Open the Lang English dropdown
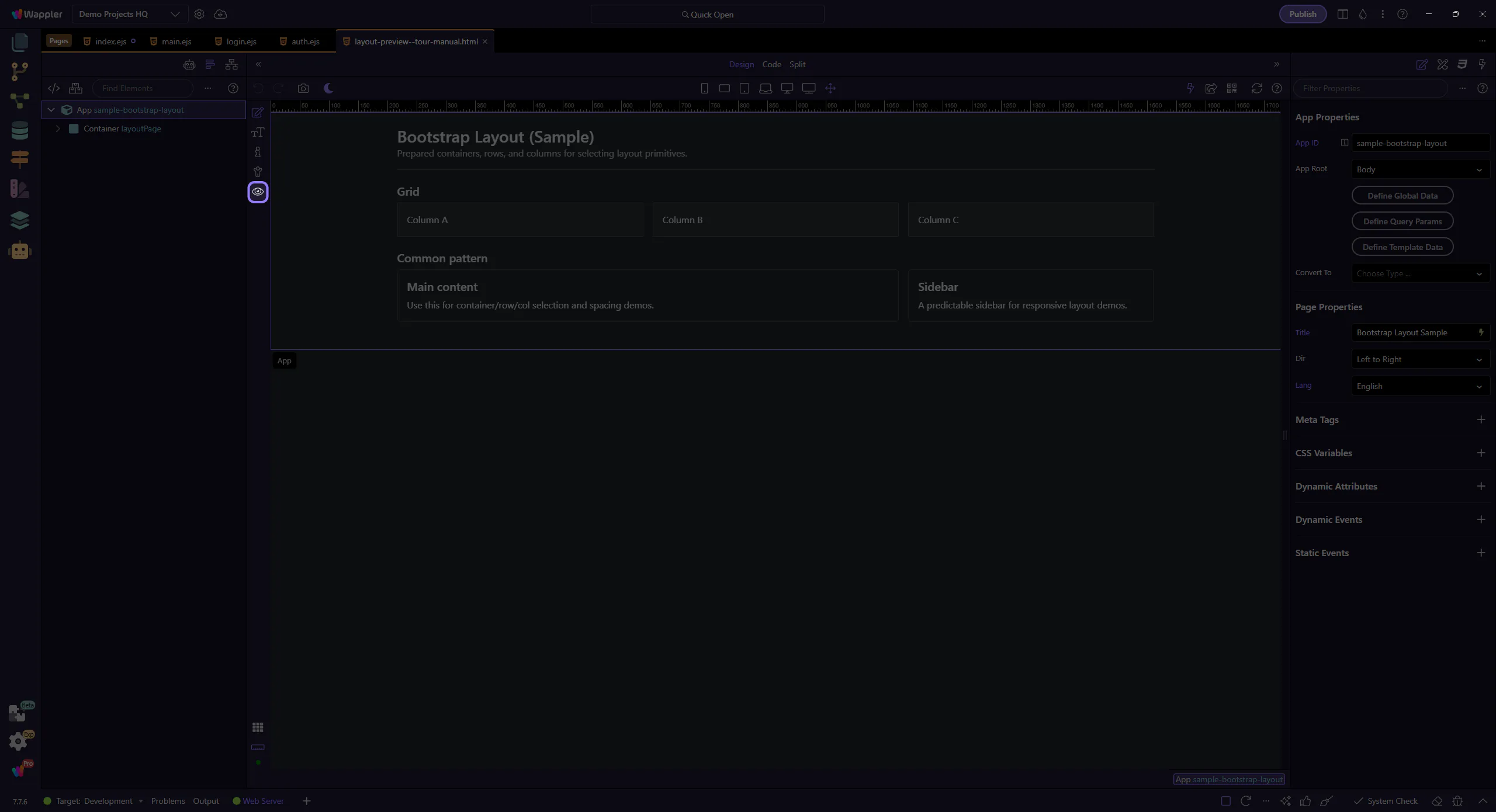The image size is (1496, 812). pos(1420,386)
